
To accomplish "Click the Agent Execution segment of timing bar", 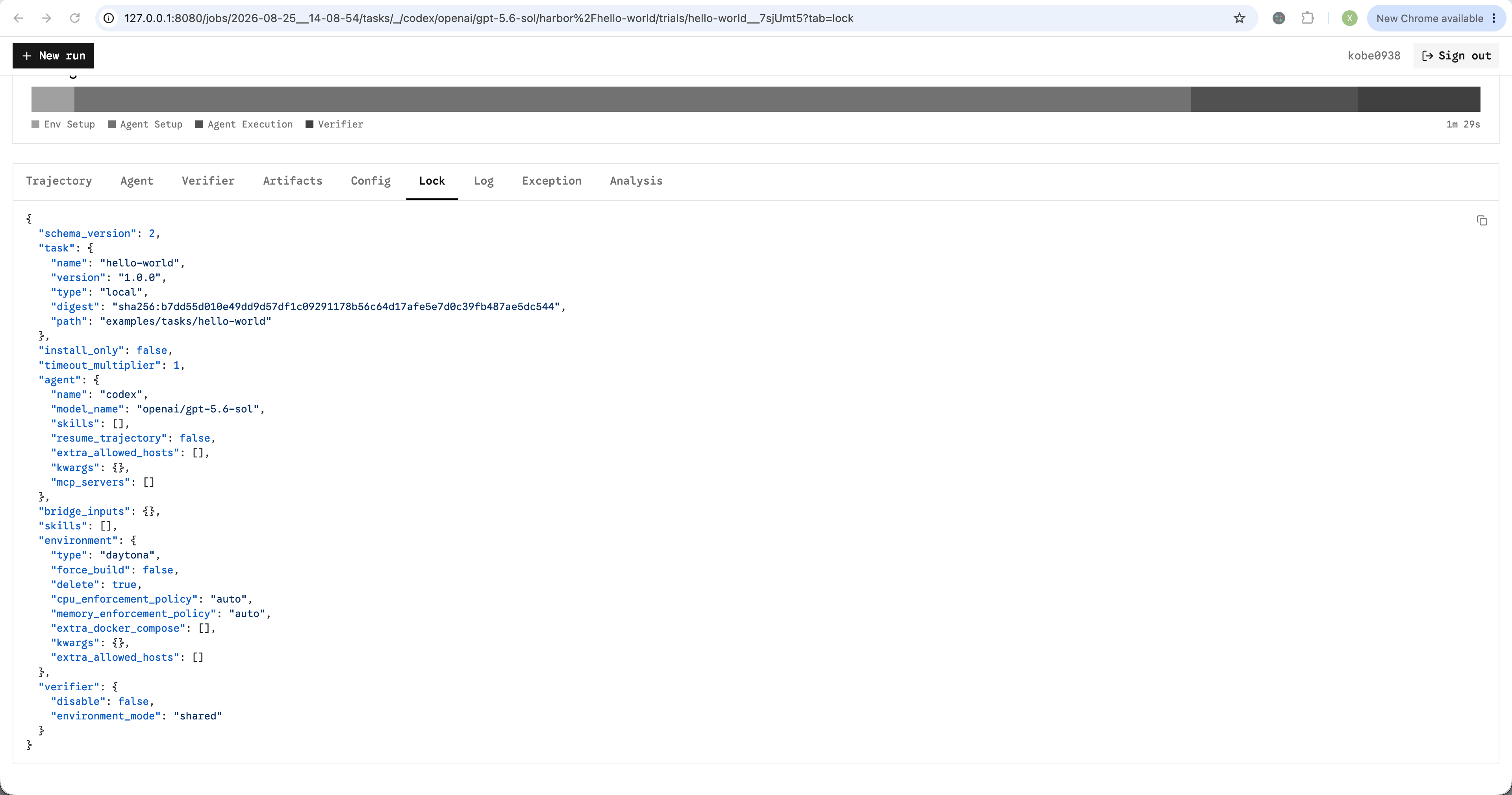I will pos(1274,99).
